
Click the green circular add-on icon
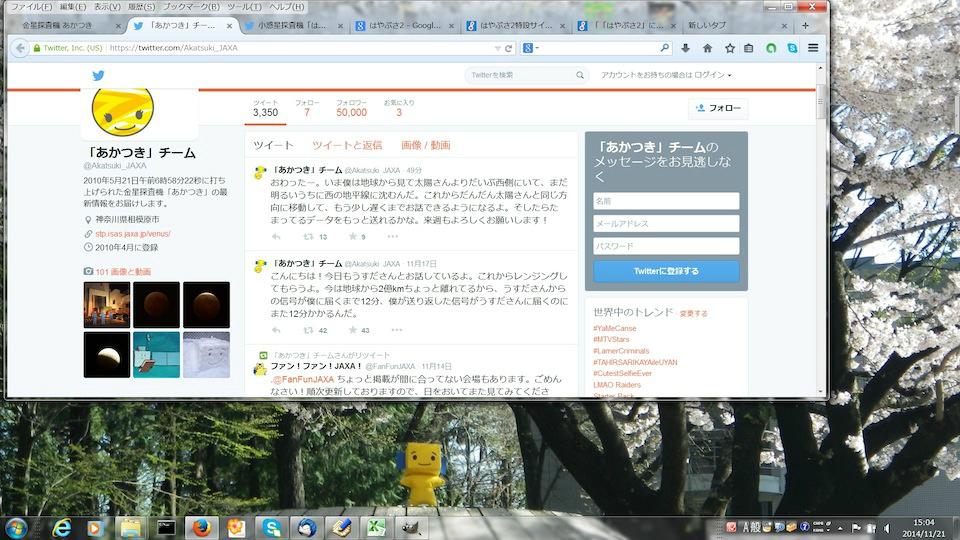click(x=771, y=48)
